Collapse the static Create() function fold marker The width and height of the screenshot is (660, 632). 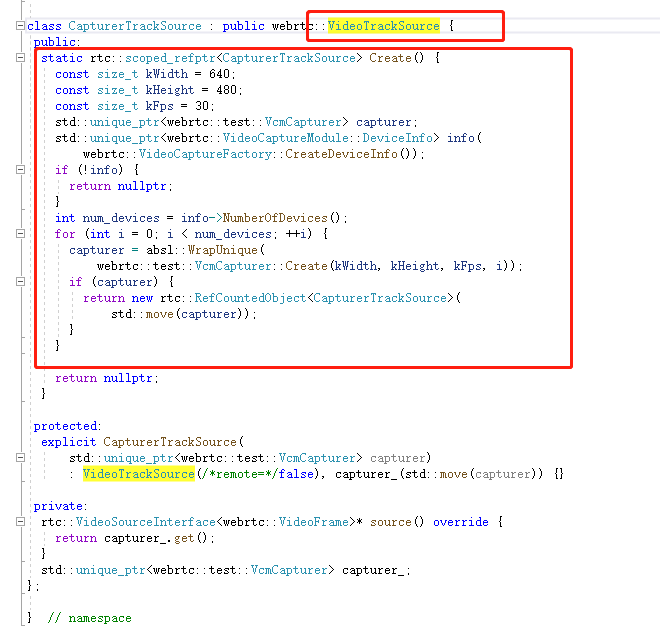click(20, 58)
